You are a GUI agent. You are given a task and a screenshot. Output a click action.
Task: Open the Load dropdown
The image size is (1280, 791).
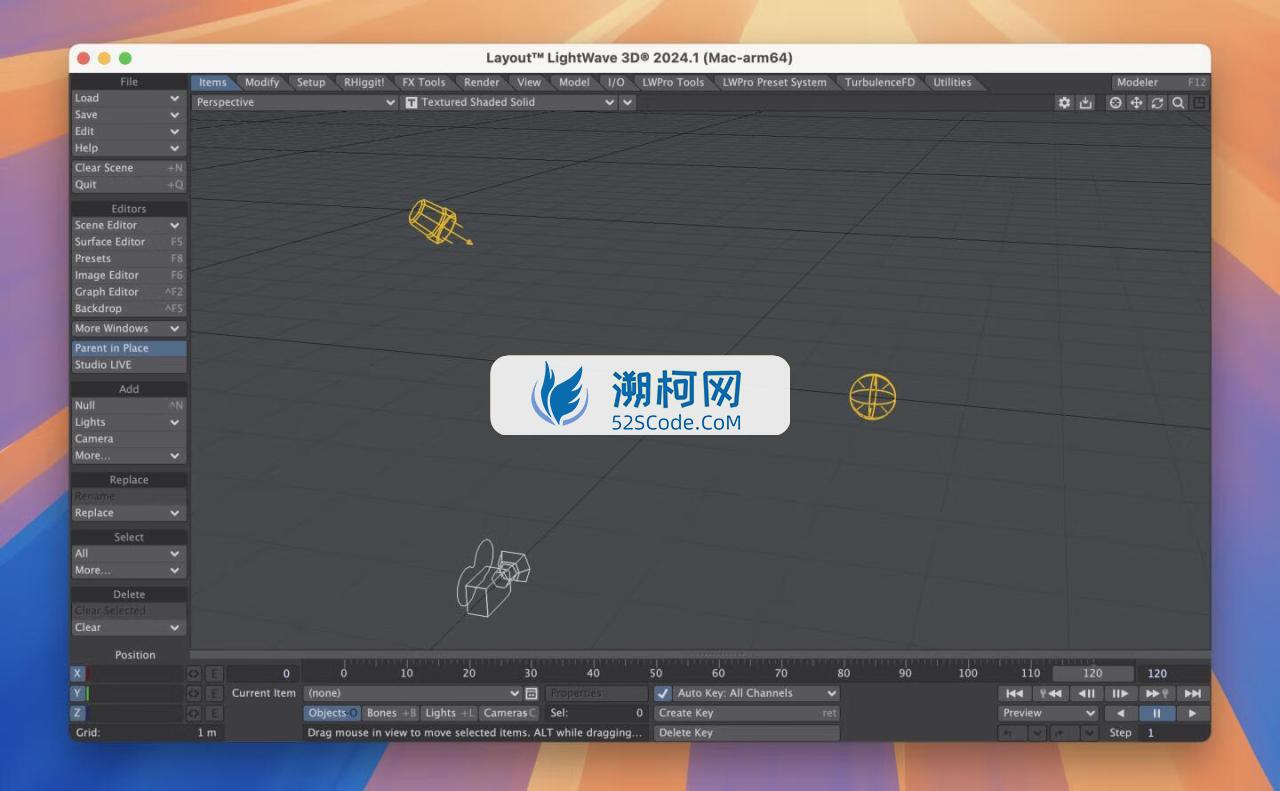(x=129, y=98)
